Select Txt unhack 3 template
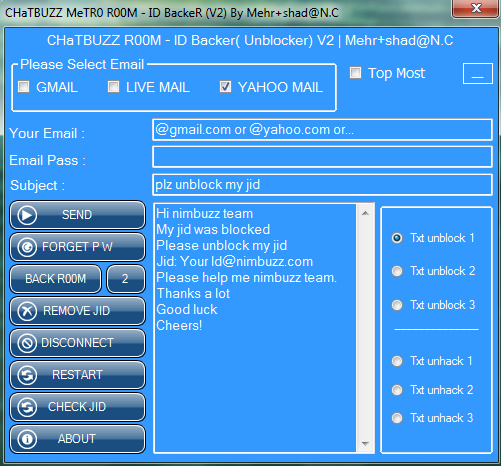Viewport: 501px width, 466px height. [397, 418]
